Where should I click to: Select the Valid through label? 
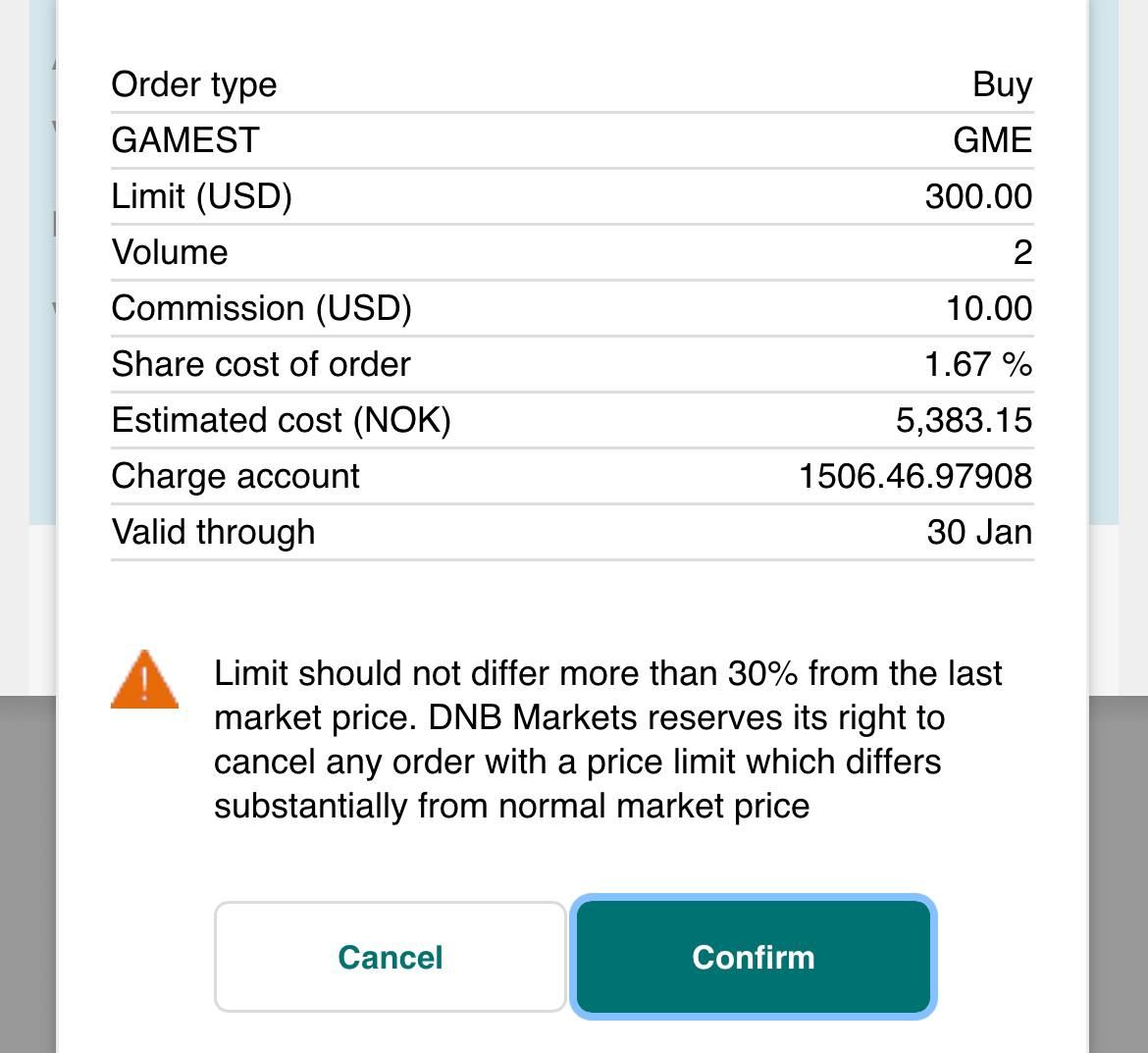[213, 532]
